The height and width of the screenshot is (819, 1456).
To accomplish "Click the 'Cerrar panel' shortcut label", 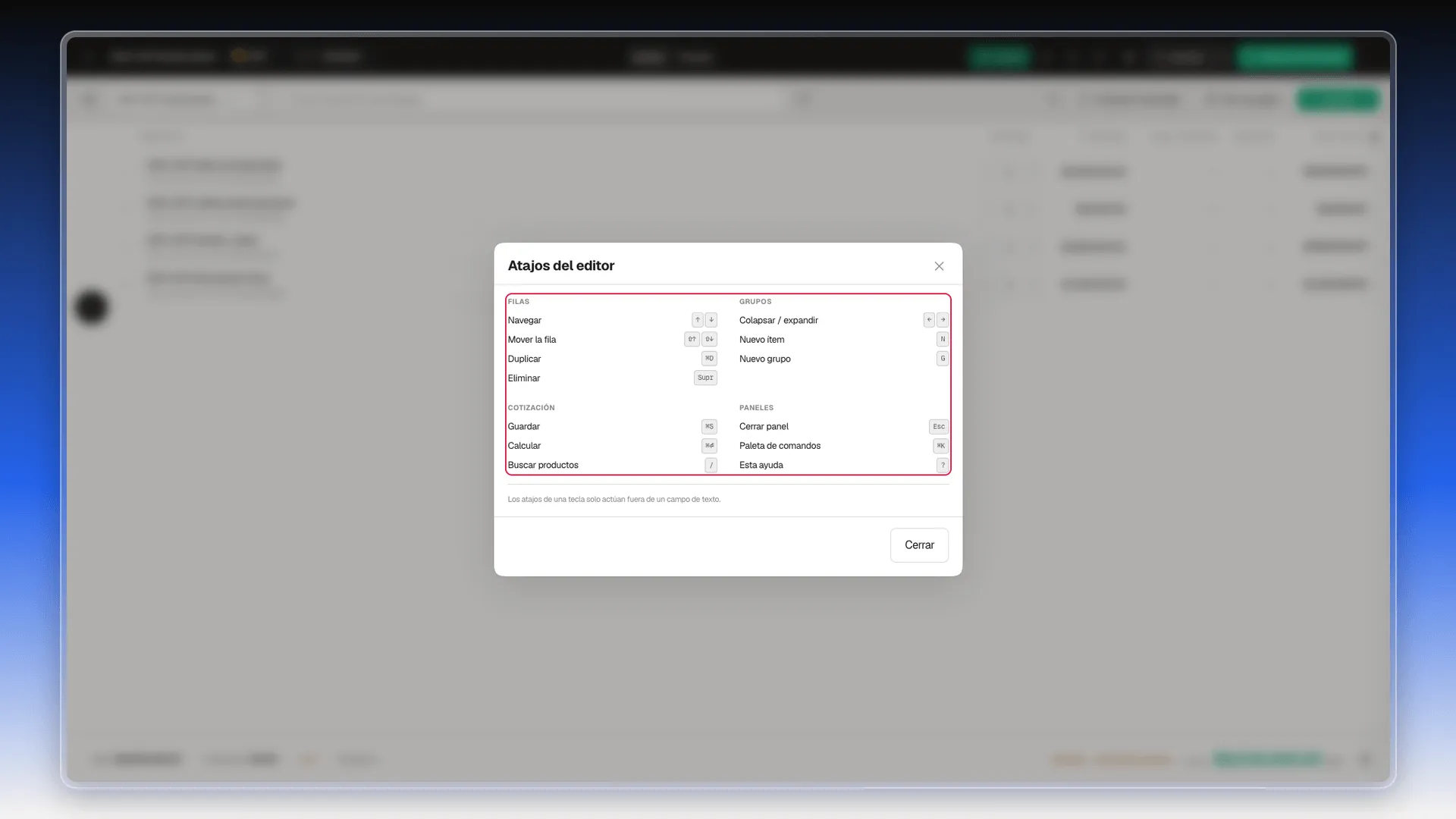I will pyautogui.click(x=764, y=427).
